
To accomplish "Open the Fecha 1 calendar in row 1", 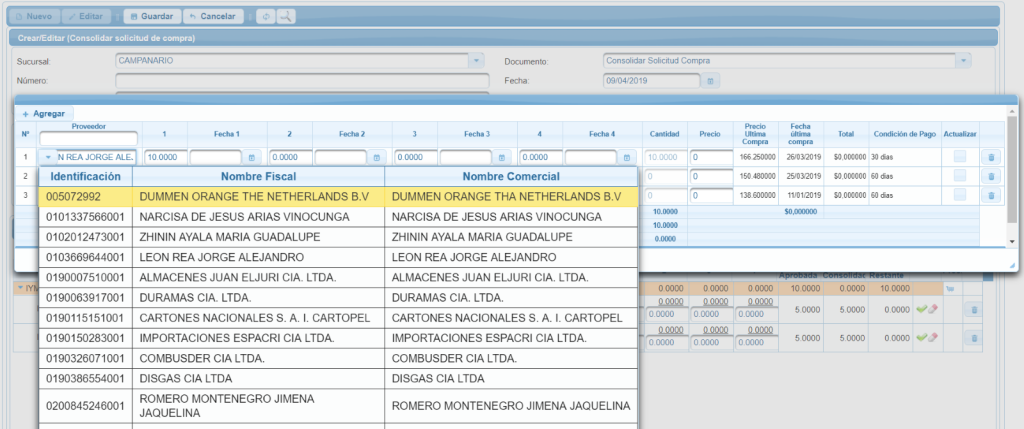I will click(x=251, y=157).
